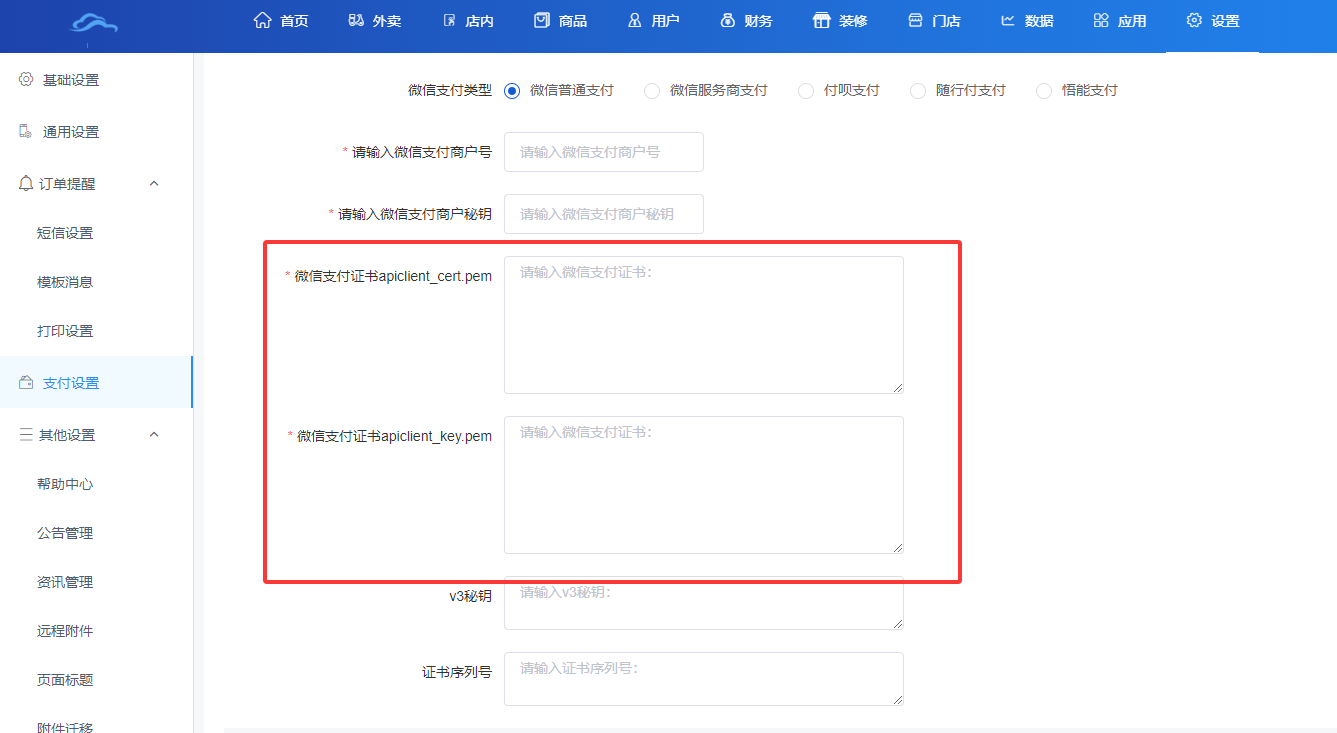Viewport: 1337px width, 733px height.
Task: Click the apiclient_key.pem certificate textarea
Action: click(704, 485)
